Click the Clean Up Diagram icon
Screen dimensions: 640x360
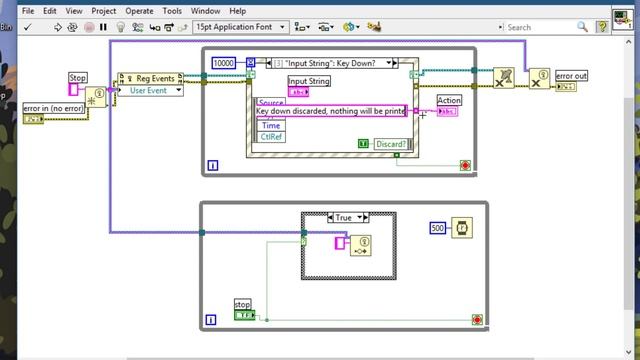pyautogui.click(x=374, y=27)
